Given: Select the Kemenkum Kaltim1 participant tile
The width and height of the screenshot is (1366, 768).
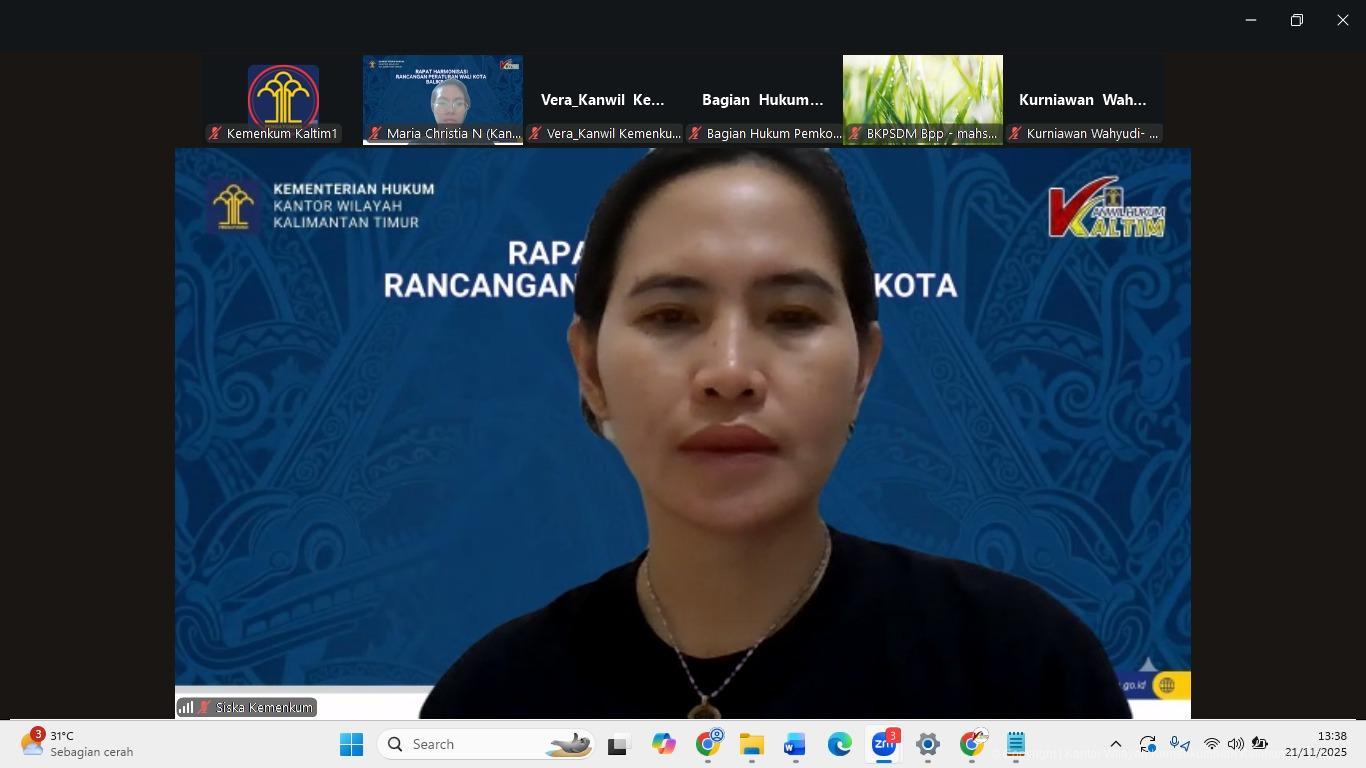Looking at the screenshot, I should (x=283, y=99).
